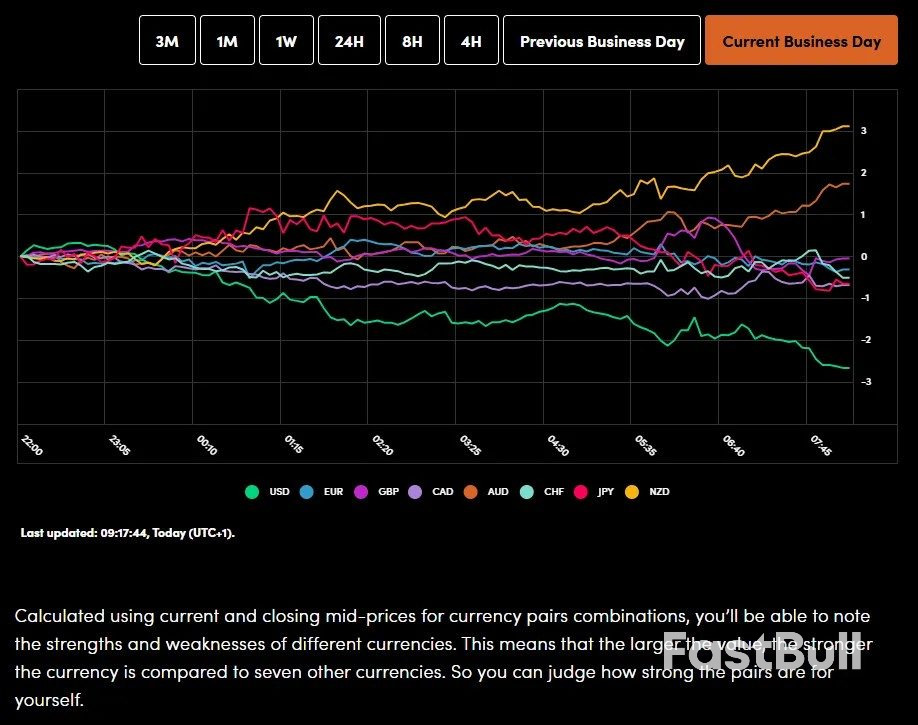This screenshot has width=918, height=725.
Task: Select the 1W timeframe
Action: tap(286, 40)
